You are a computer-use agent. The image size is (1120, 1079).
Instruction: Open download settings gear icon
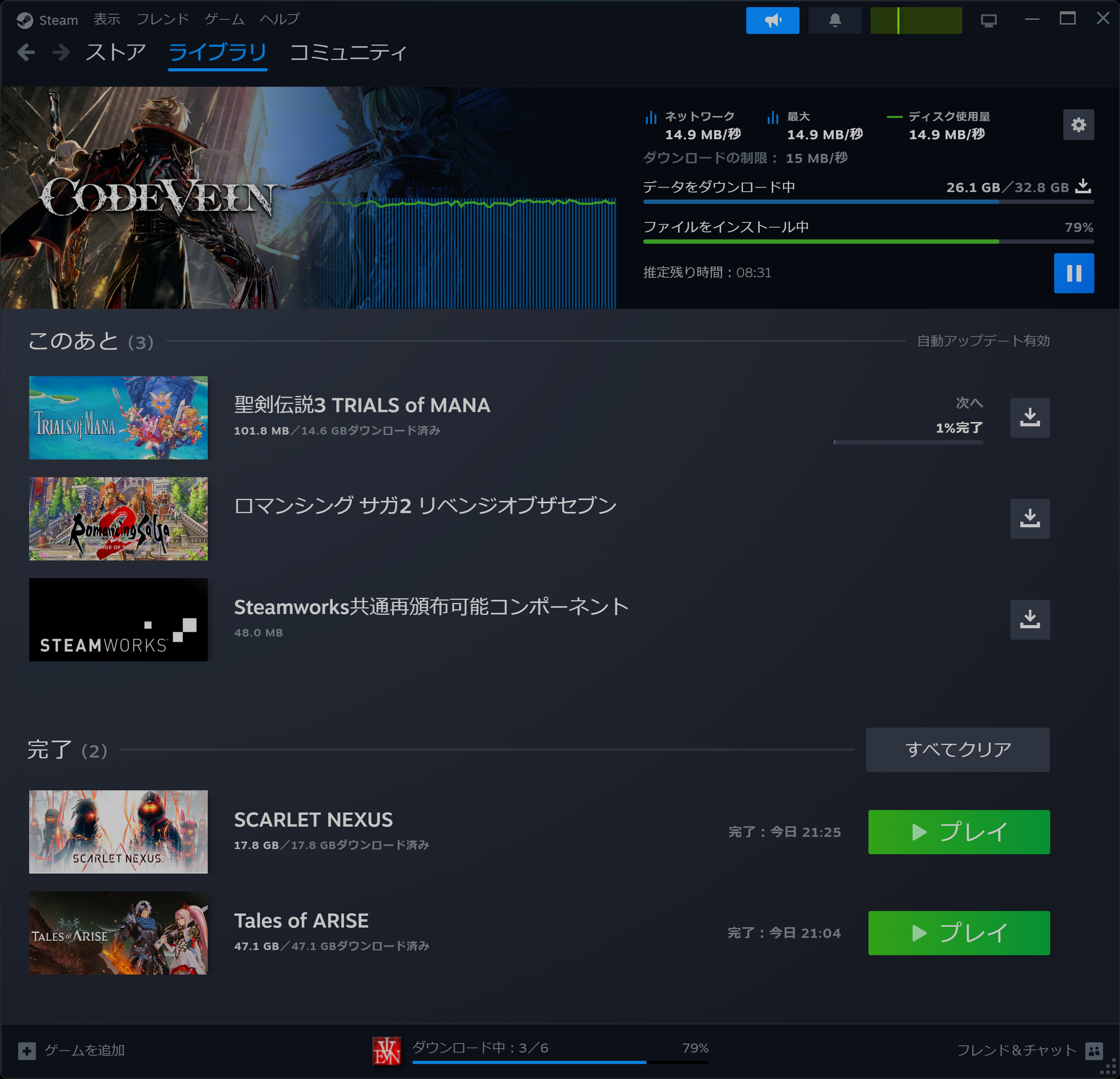click(x=1078, y=125)
